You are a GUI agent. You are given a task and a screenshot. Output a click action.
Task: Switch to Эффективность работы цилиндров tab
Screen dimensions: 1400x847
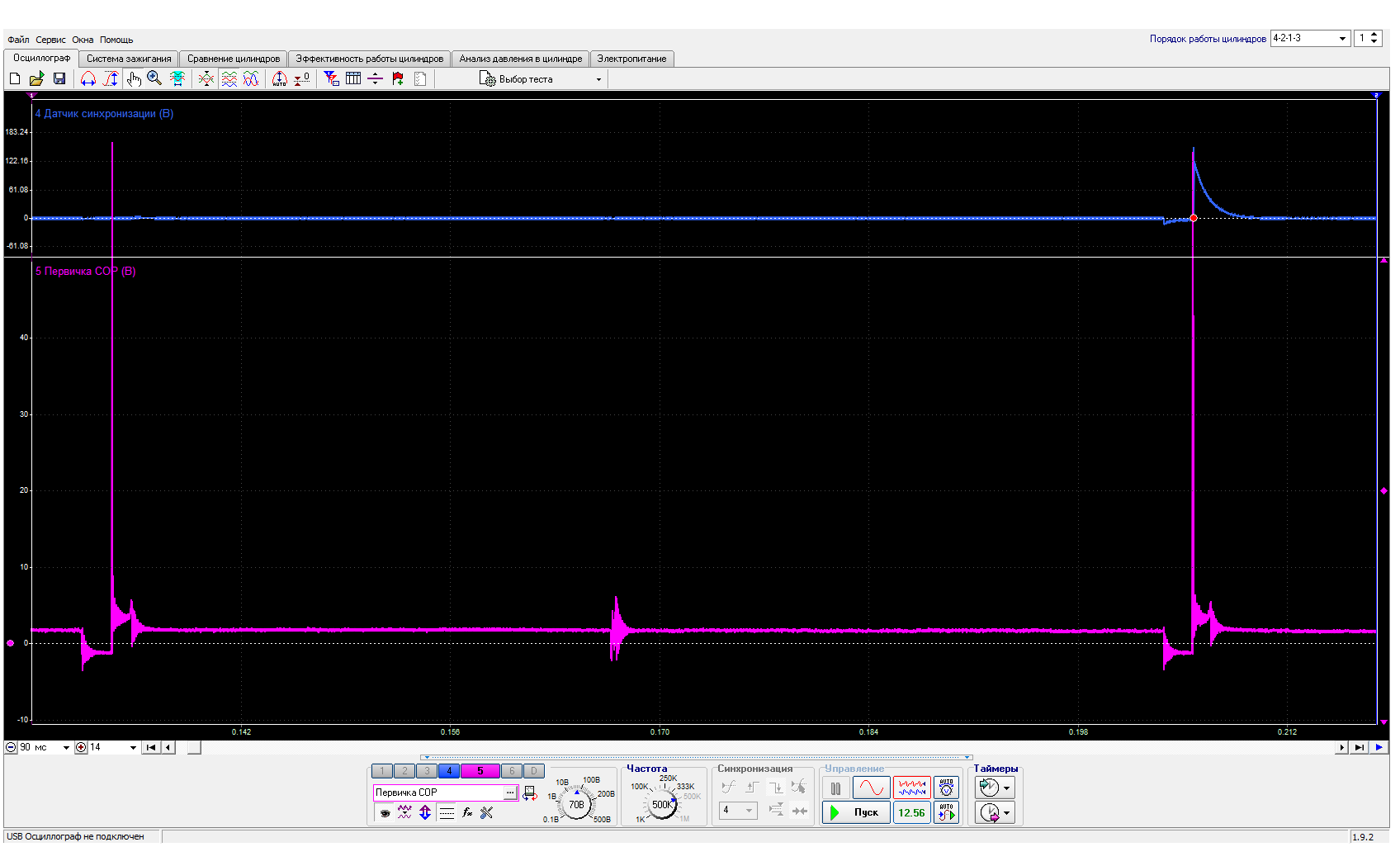coord(370,59)
